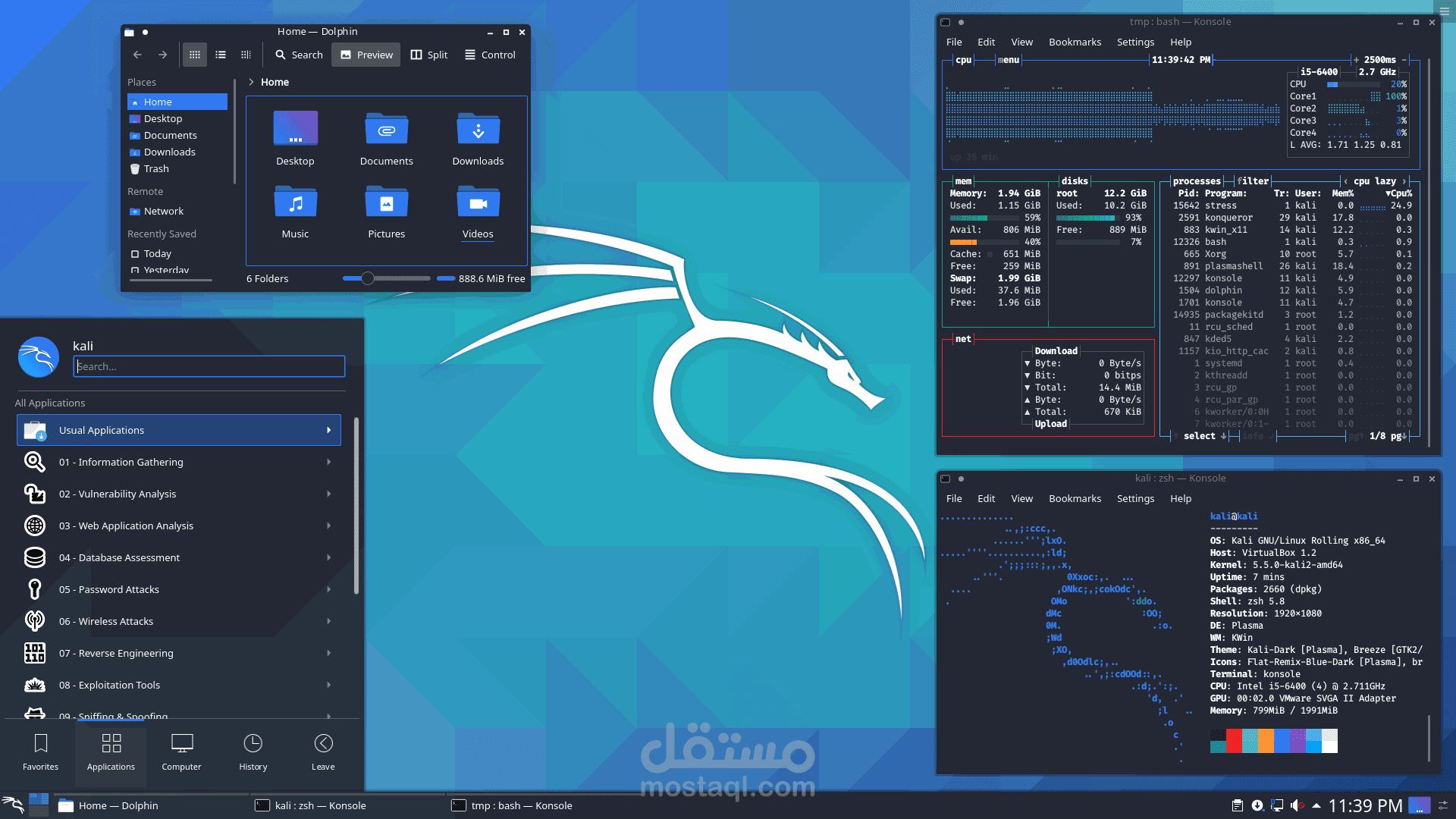This screenshot has width=1456, height=819.
Task: Show hidden system tray icons arrow
Action: pyautogui.click(x=1316, y=805)
